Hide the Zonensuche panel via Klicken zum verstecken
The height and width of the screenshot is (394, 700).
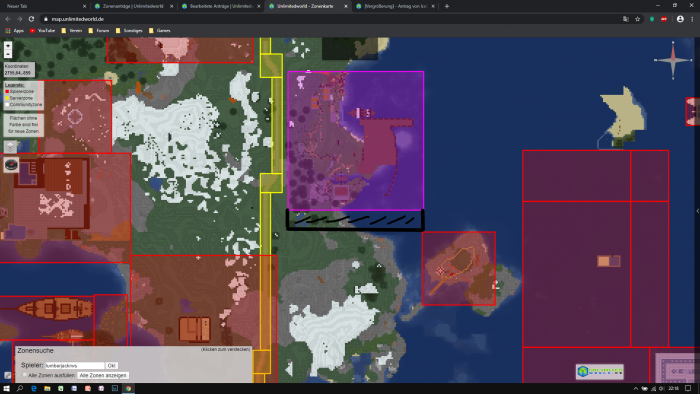[225, 349]
